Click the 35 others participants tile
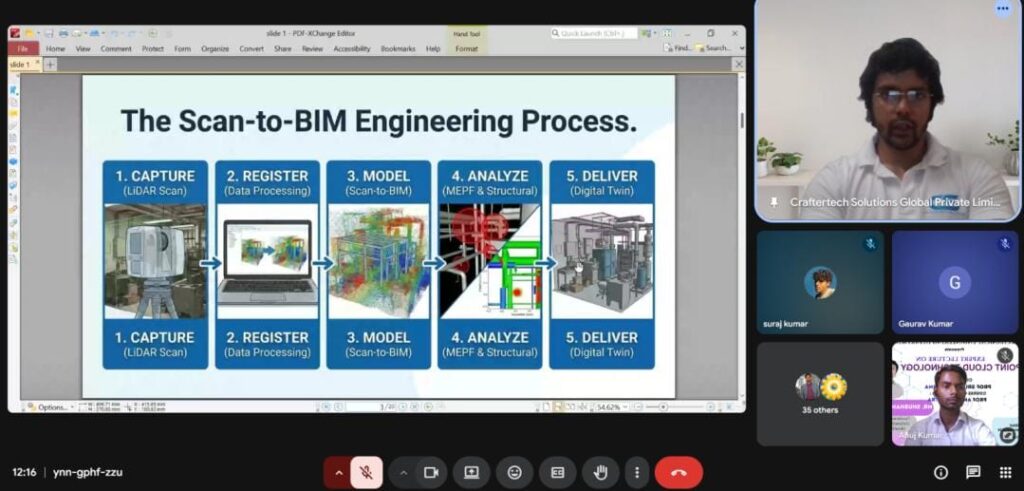 pyautogui.click(x=820, y=394)
